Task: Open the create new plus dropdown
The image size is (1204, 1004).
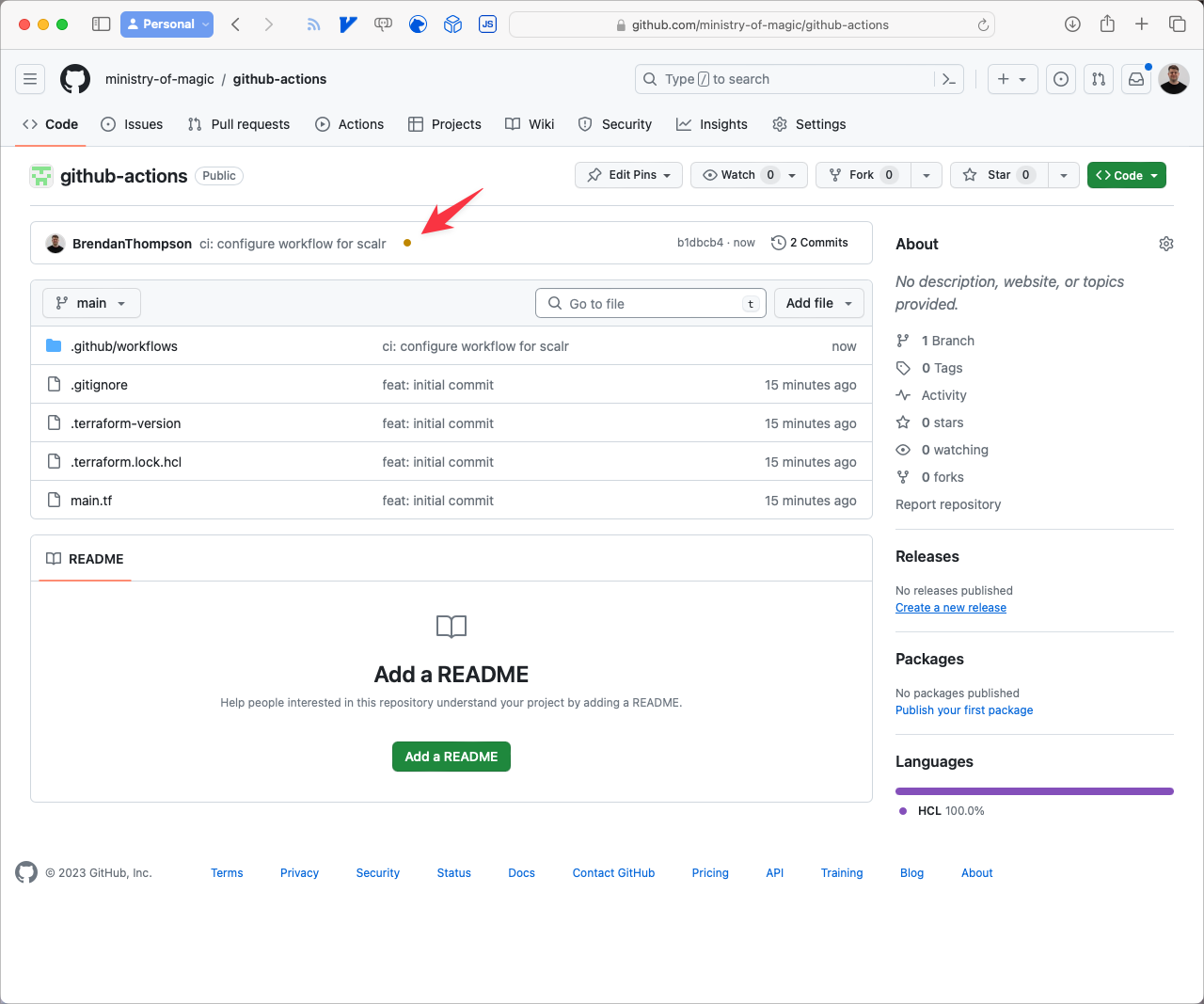Action: coord(1012,79)
